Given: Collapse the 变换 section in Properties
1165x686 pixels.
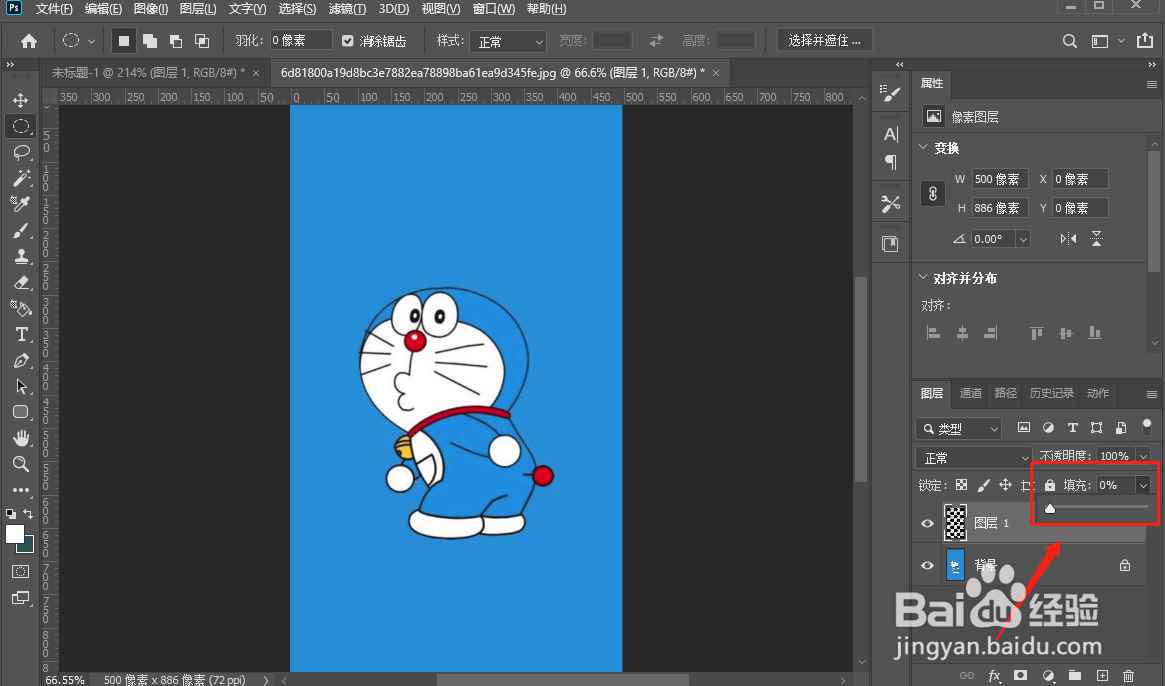Looking at the screenshot, I should tap(924, 147).
